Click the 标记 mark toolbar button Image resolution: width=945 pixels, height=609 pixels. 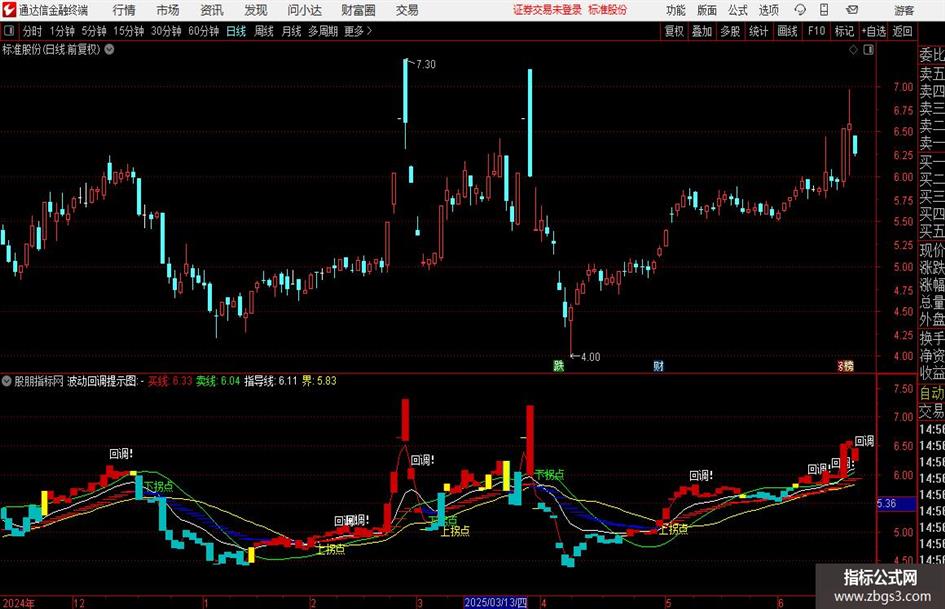coord(844,31)
